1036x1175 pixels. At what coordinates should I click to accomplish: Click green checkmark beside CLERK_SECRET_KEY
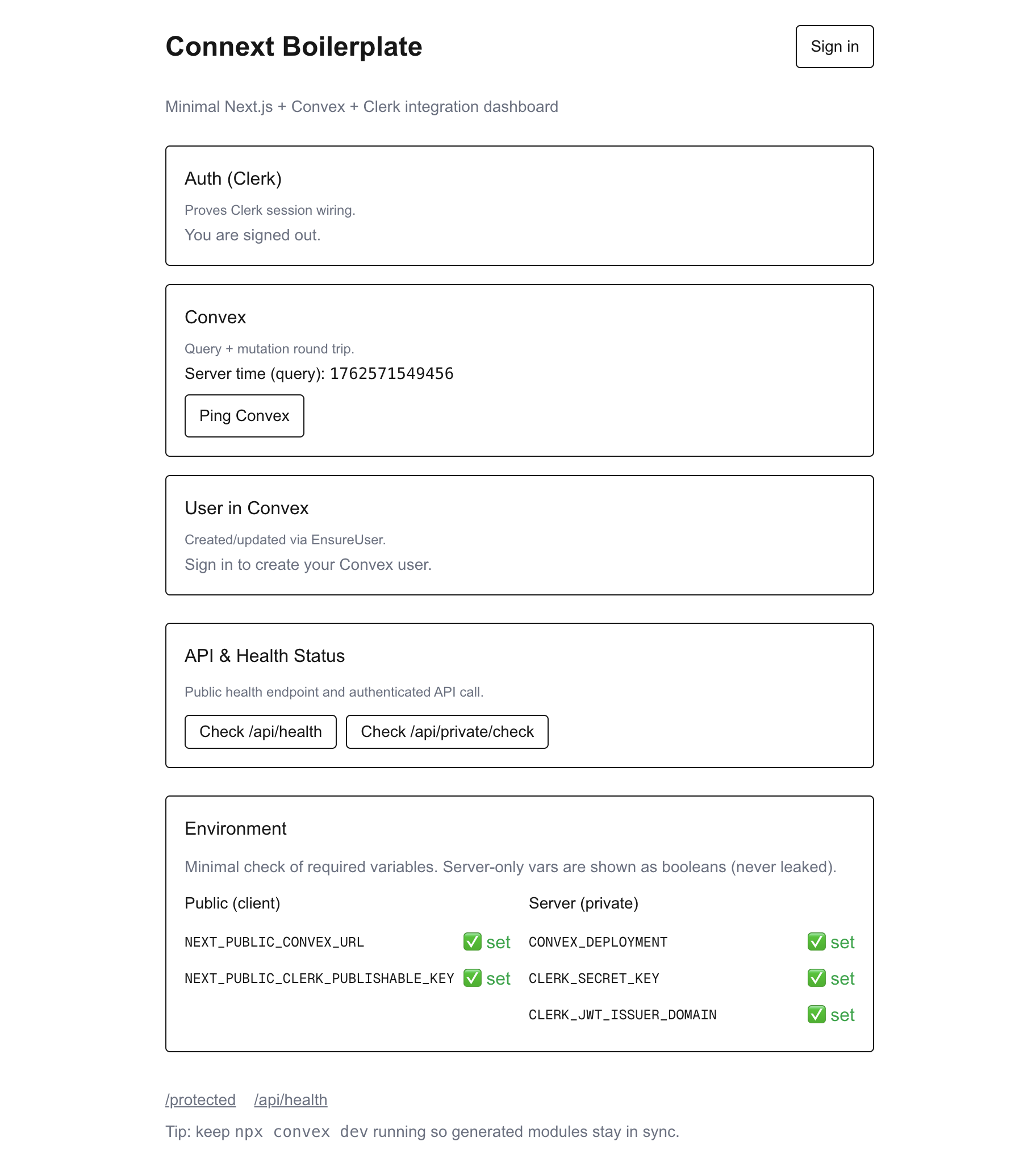coord(816,978)
